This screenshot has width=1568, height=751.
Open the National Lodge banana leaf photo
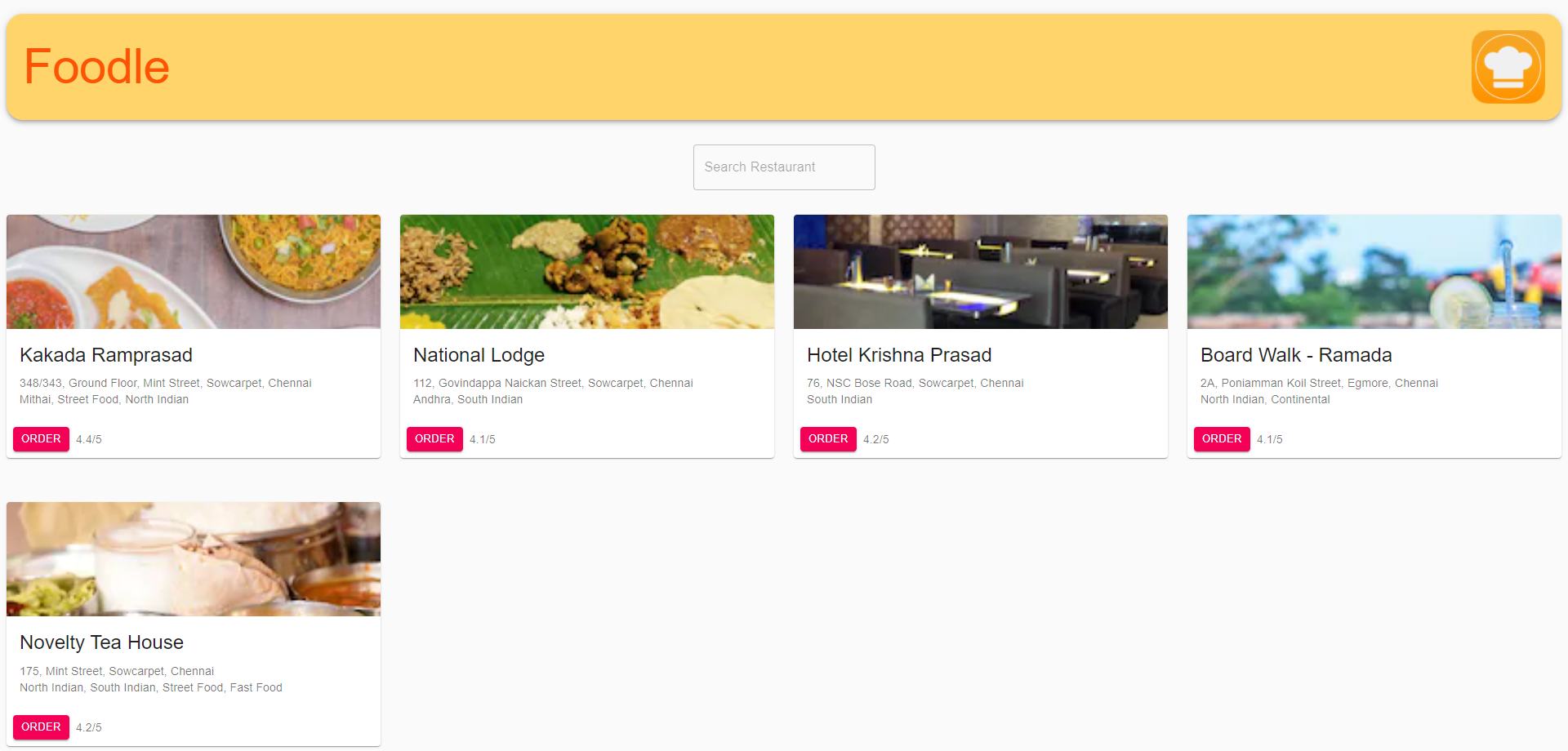pos(586,271)
